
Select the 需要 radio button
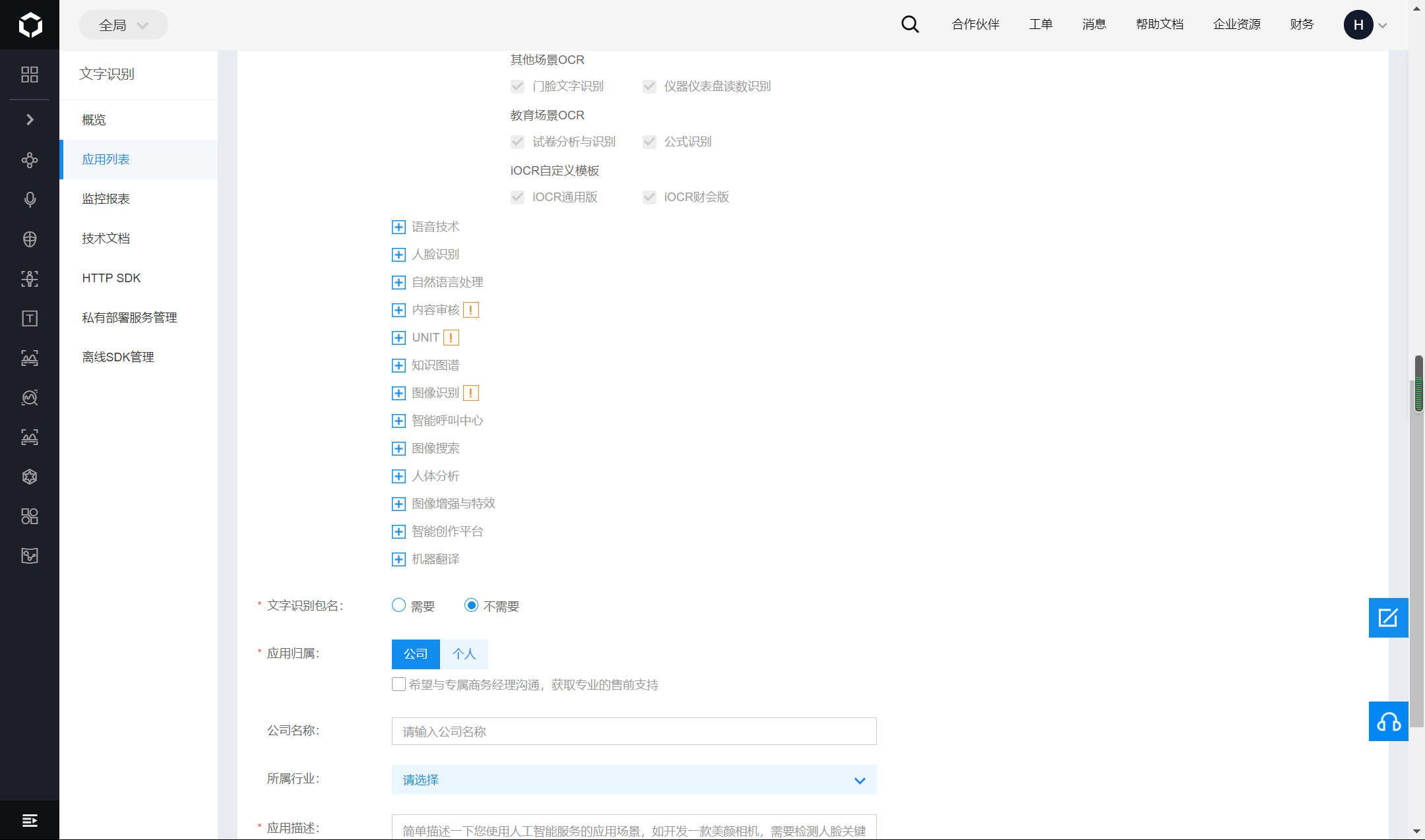(x=398, y=605)
